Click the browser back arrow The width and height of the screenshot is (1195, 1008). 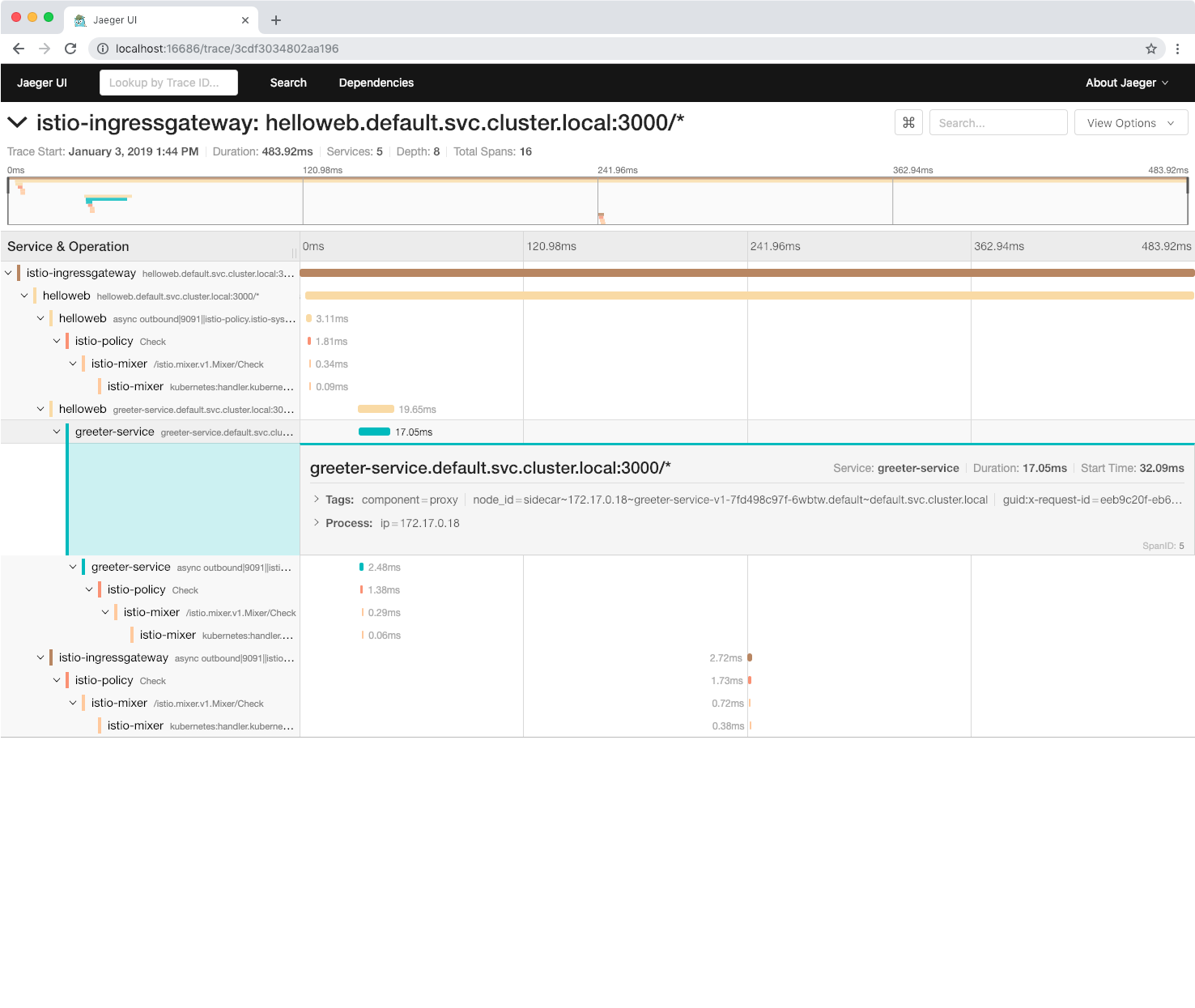(19, 49)
